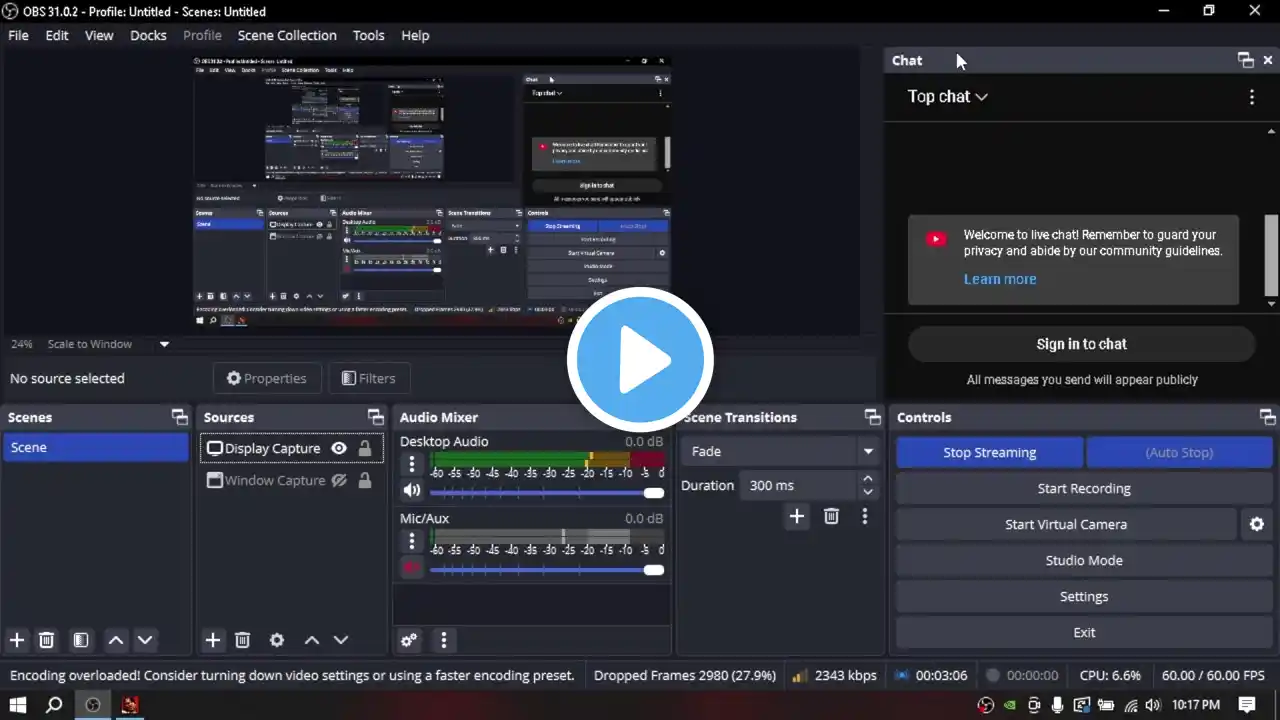Move scene up arrow in Scenes dock
Viewport: 1280px width, 720px height.
[116, 640]
